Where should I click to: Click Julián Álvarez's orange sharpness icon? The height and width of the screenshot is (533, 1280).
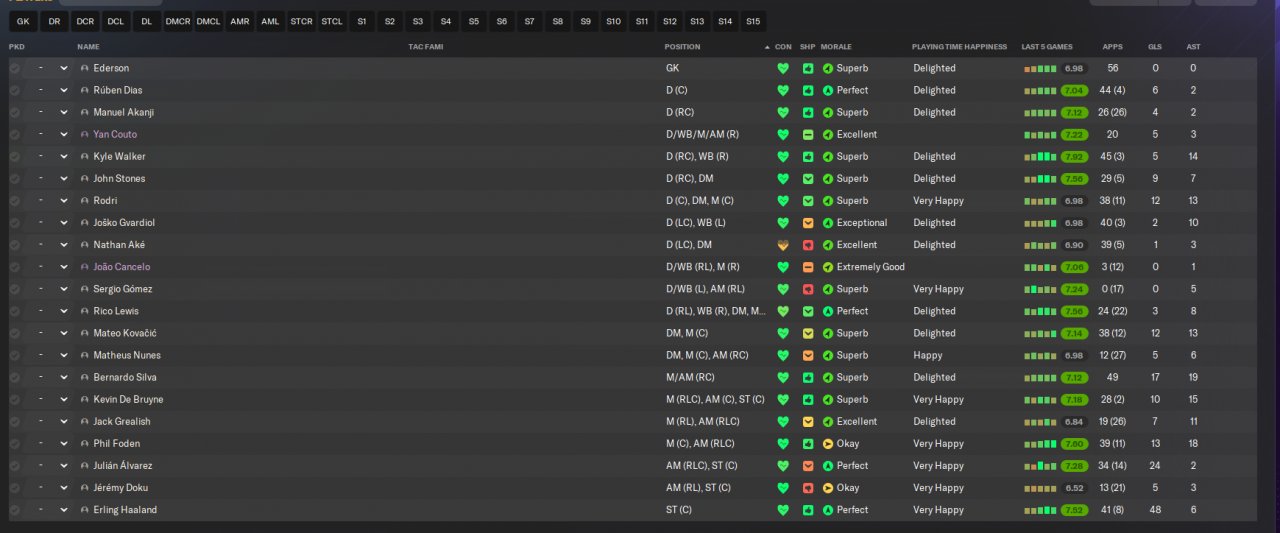[808, 466]
